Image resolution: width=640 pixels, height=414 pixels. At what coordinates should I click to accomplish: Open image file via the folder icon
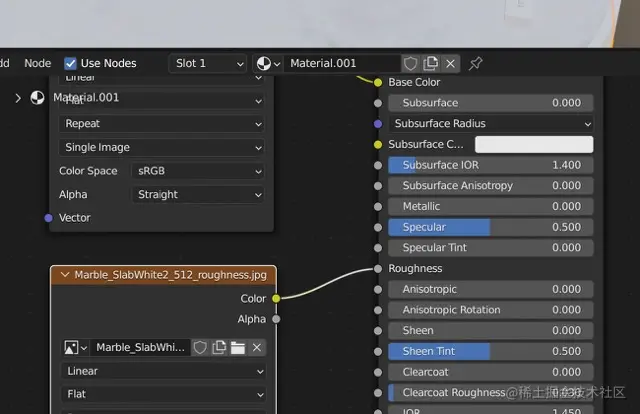[x=238, y=348]
